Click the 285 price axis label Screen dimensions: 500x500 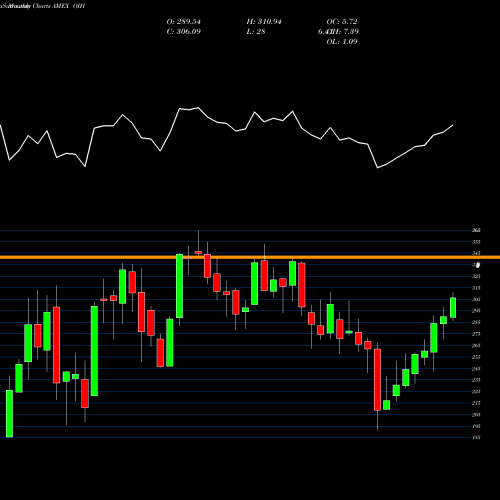[x=476, y=322]
